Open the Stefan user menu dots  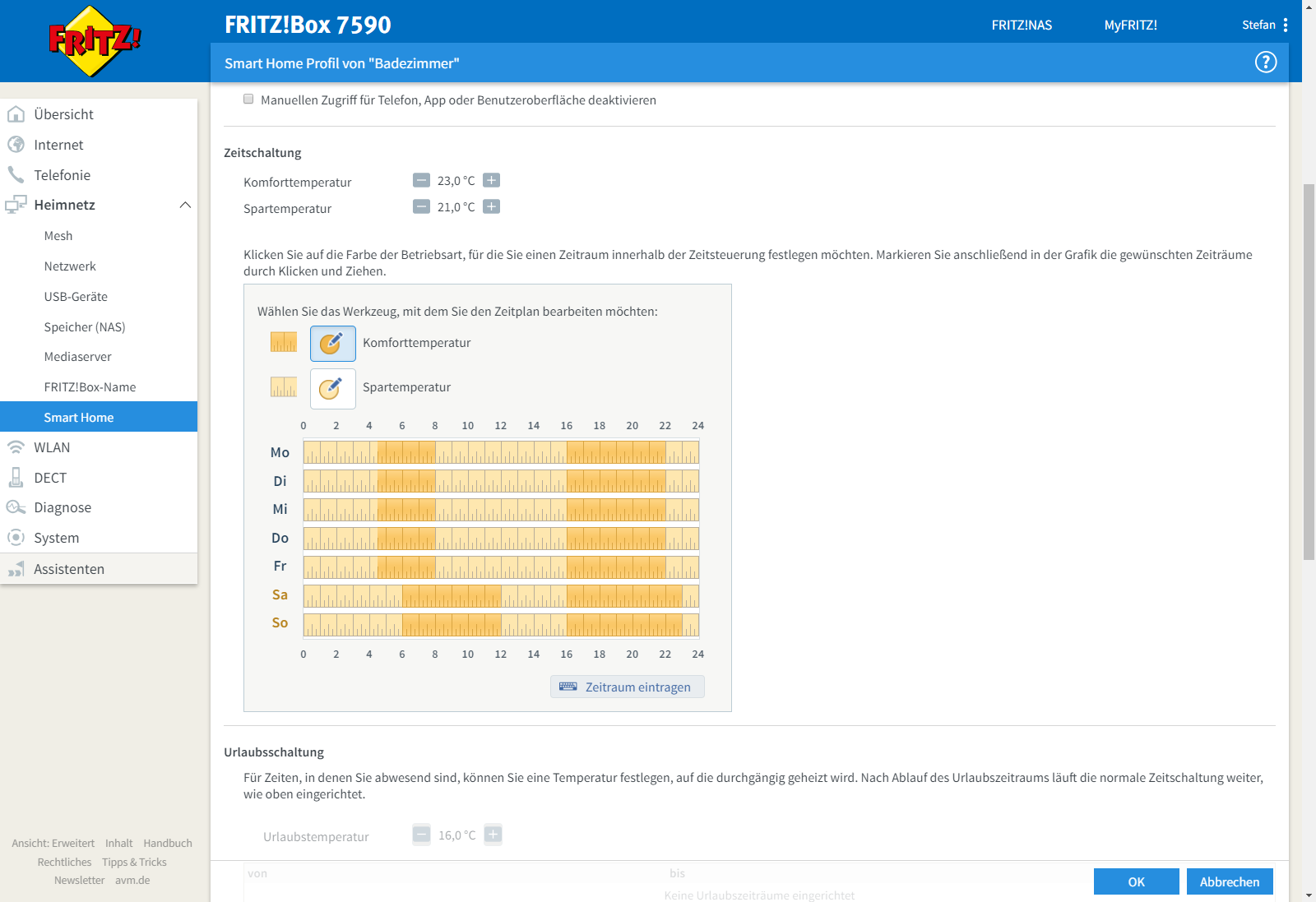(x=1286, y=25)
